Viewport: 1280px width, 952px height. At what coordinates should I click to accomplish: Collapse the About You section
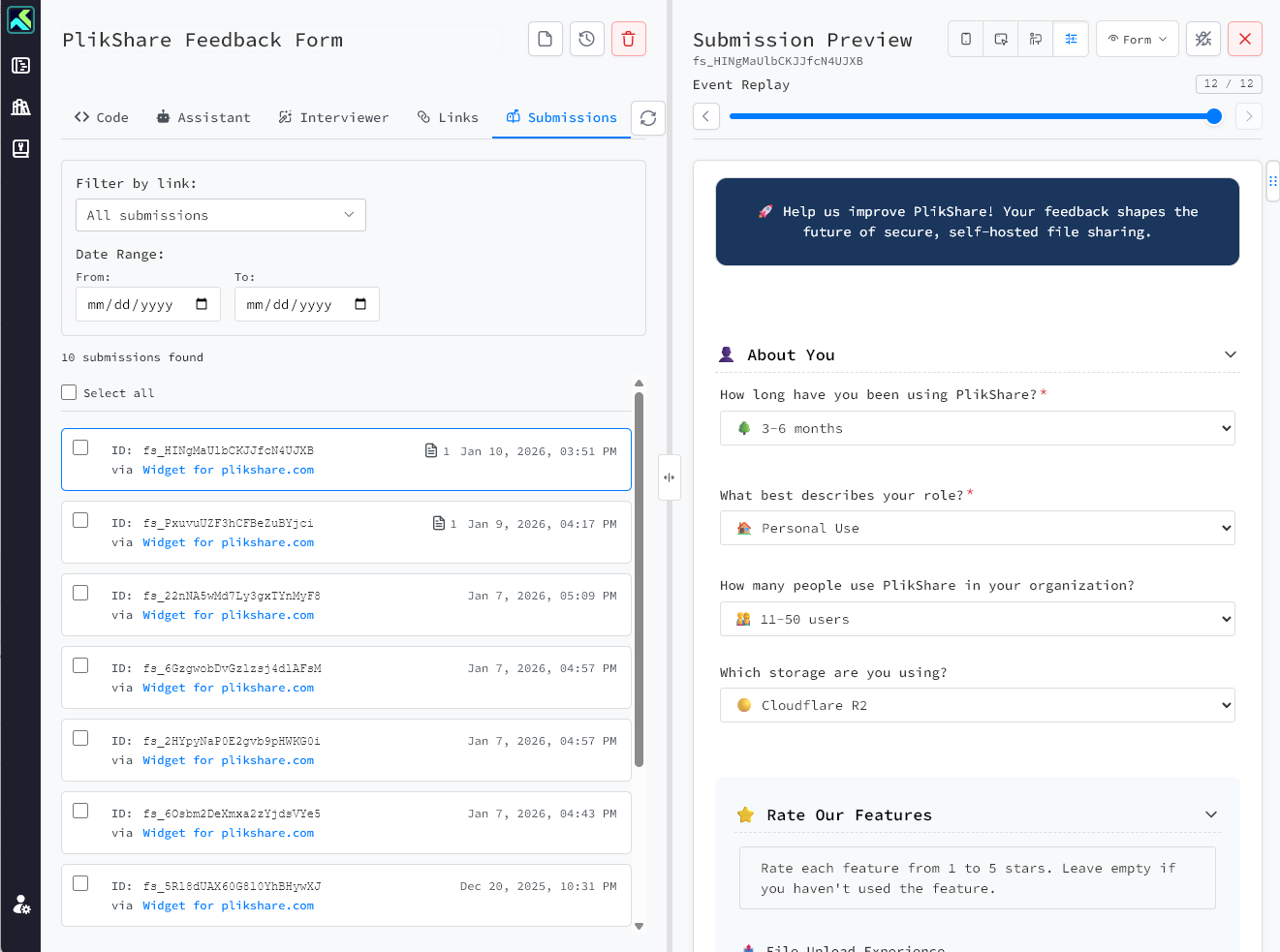(1230, 354)
